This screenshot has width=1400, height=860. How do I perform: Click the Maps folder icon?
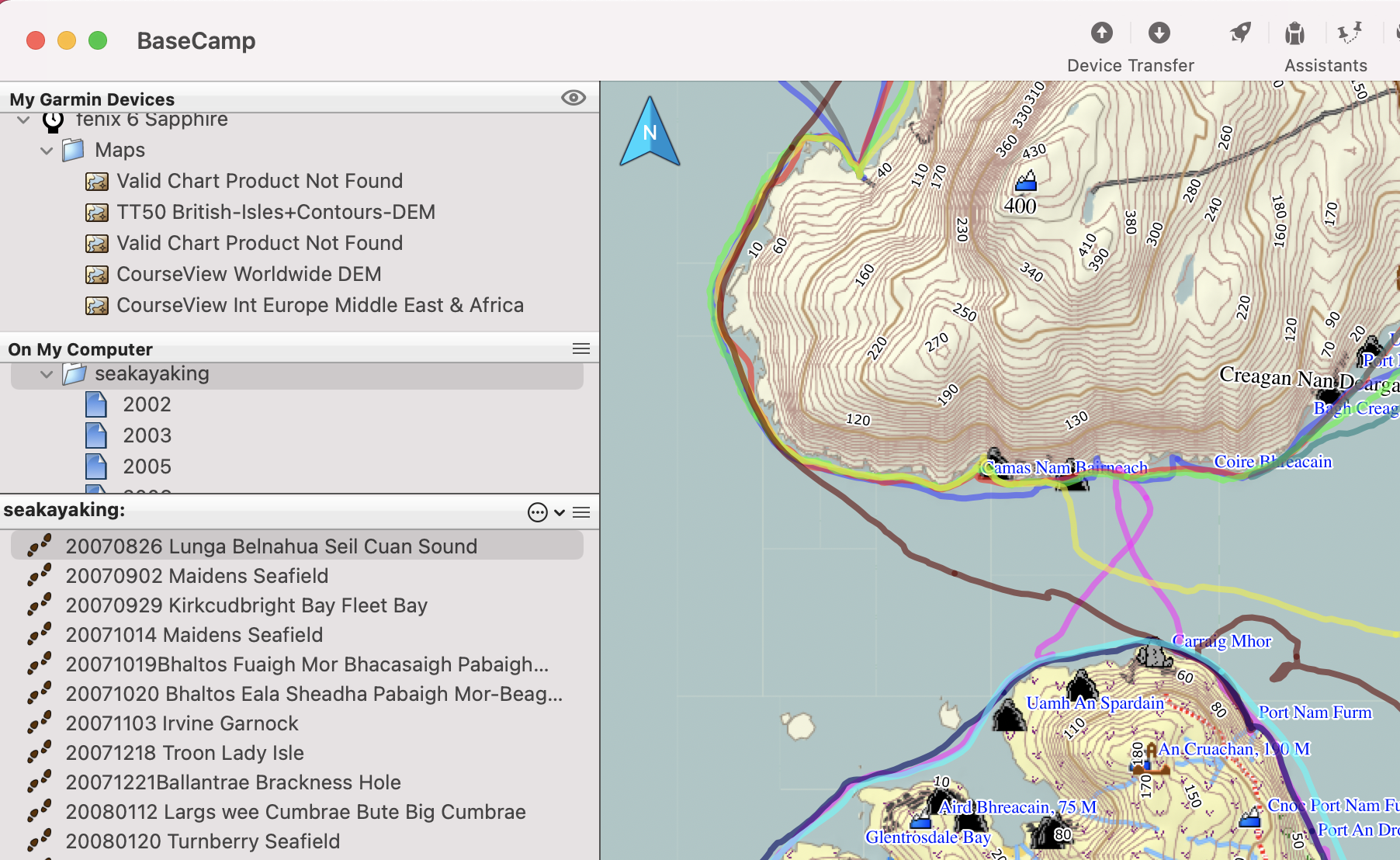click(x=73, y=150)
